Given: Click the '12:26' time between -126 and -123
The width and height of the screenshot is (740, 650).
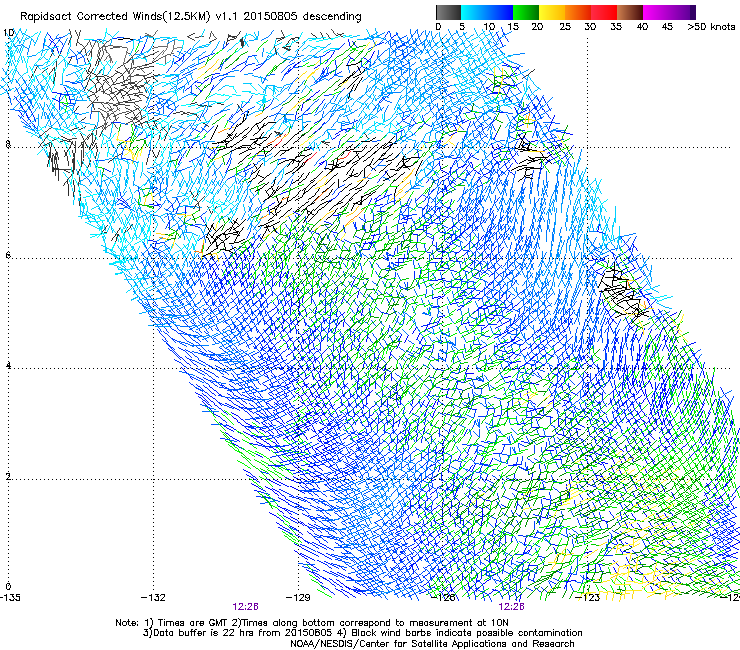Looking at the screenshot, I should point(512,607).
